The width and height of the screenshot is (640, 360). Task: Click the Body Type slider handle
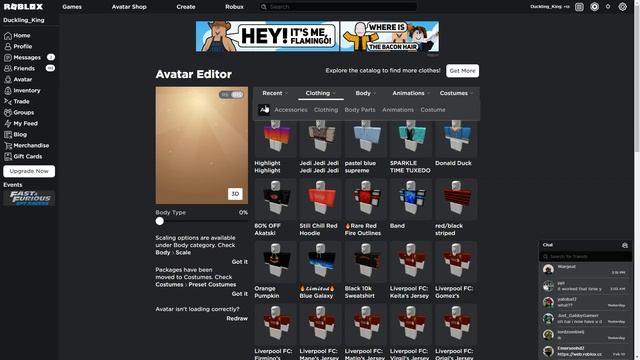[x=160, y=221]
